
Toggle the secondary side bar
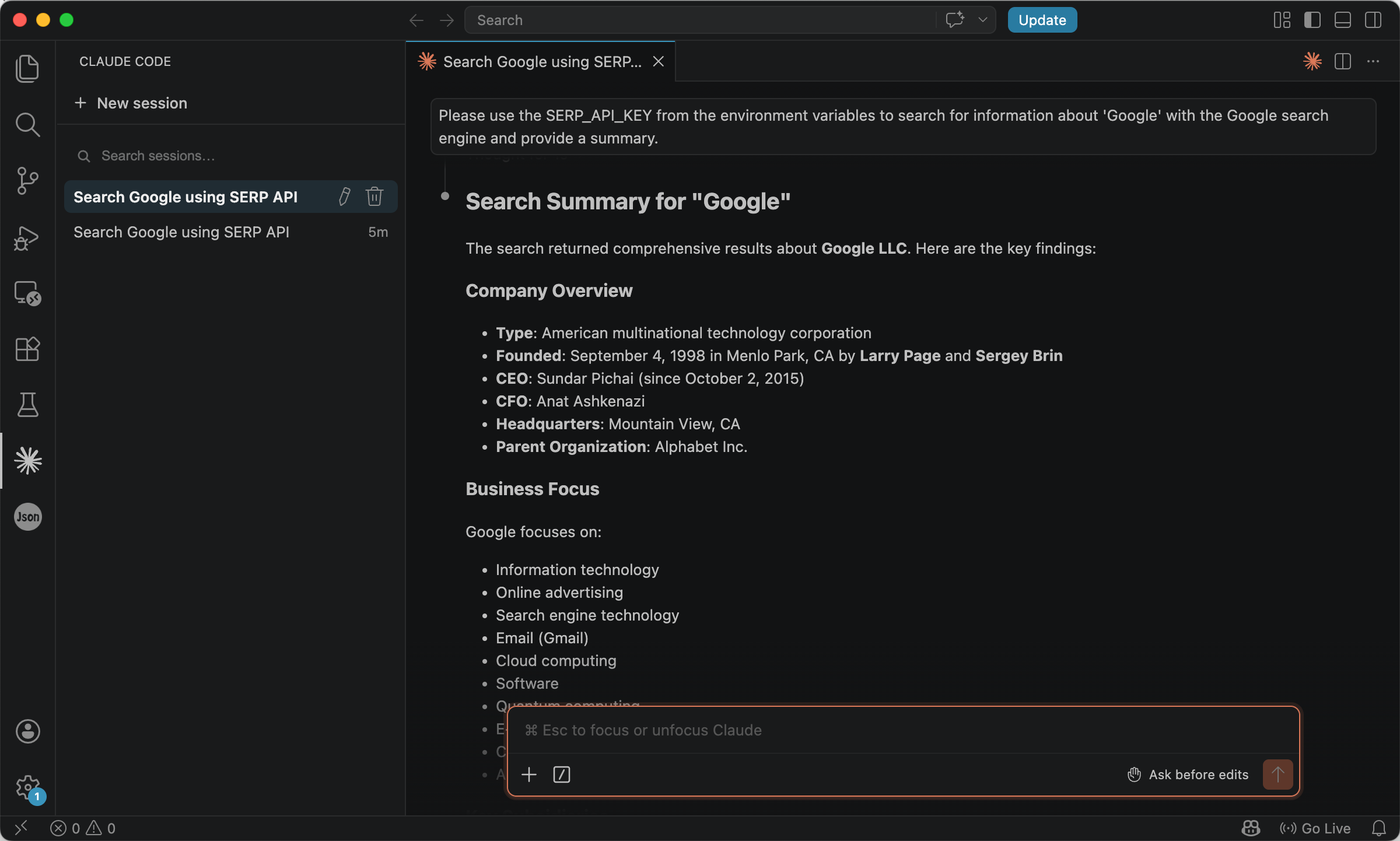(1373, 20)
